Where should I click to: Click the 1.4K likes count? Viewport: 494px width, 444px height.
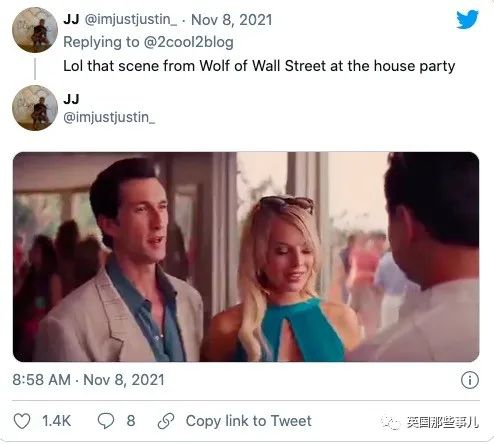click(56, 421)
